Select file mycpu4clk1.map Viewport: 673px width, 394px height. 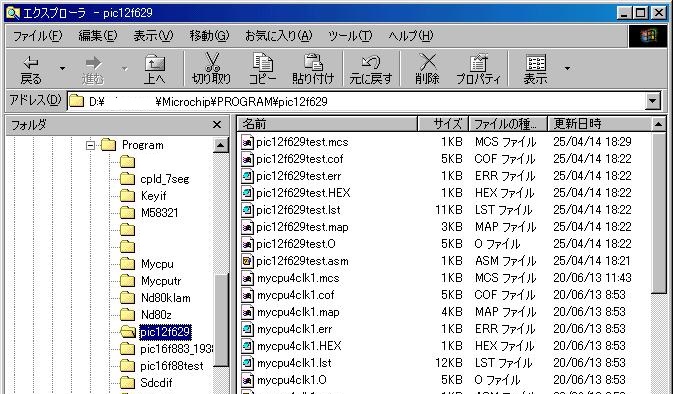pos(298,312)
